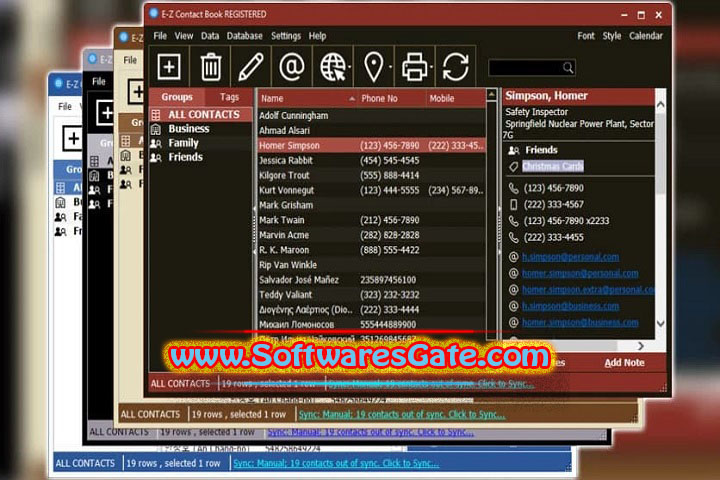This screenshot has height=480, width=720.
Task: Click the Edit contact pencil icon
Action: pos(251,67)
